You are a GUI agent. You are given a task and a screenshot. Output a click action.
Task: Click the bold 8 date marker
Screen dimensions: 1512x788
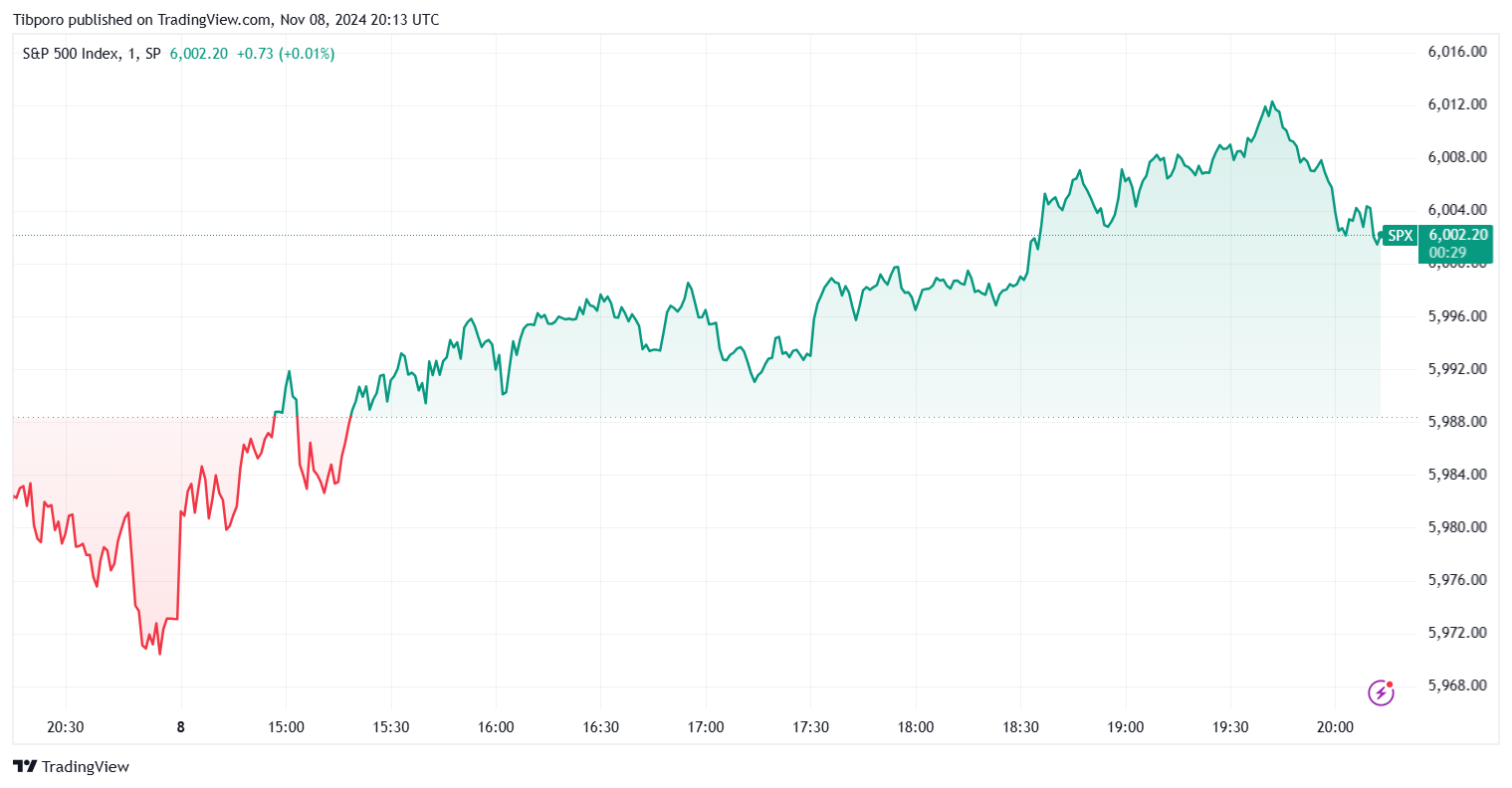click(x=180, y=727)
